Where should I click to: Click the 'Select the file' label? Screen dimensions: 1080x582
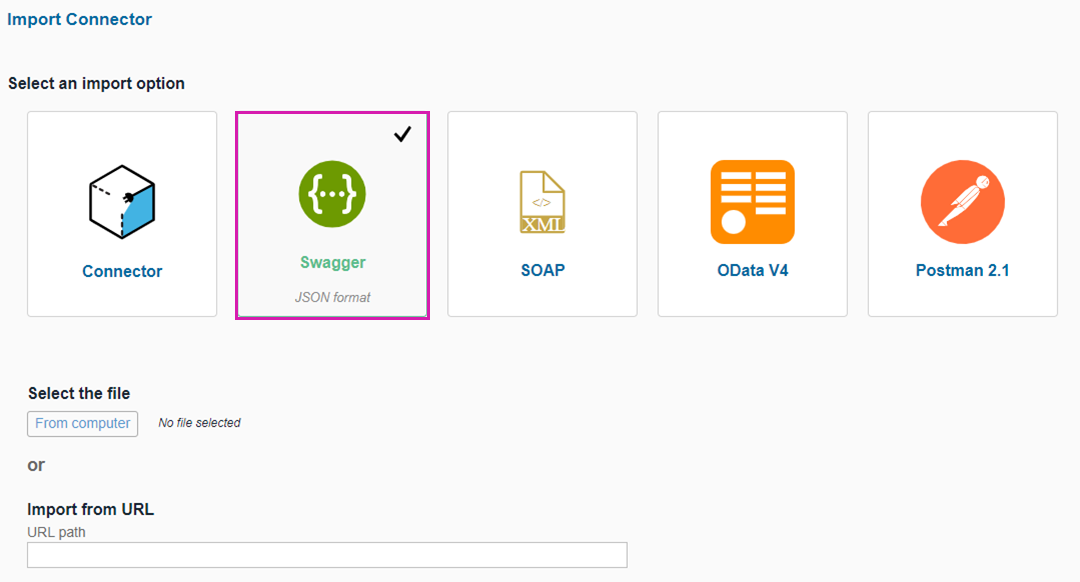click(79, 393)
